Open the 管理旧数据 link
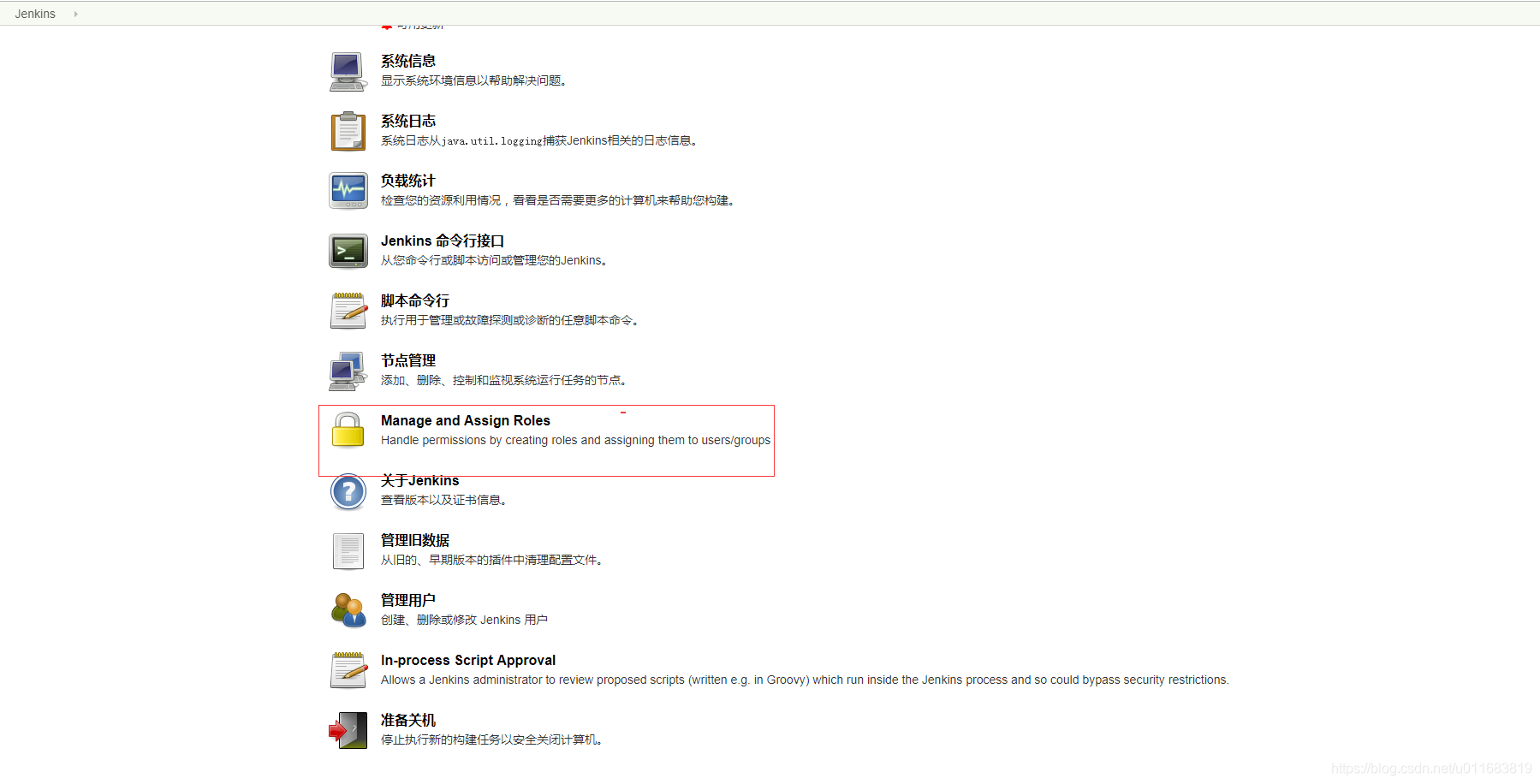Screen dimensions: 1540x784 (415, 540)
